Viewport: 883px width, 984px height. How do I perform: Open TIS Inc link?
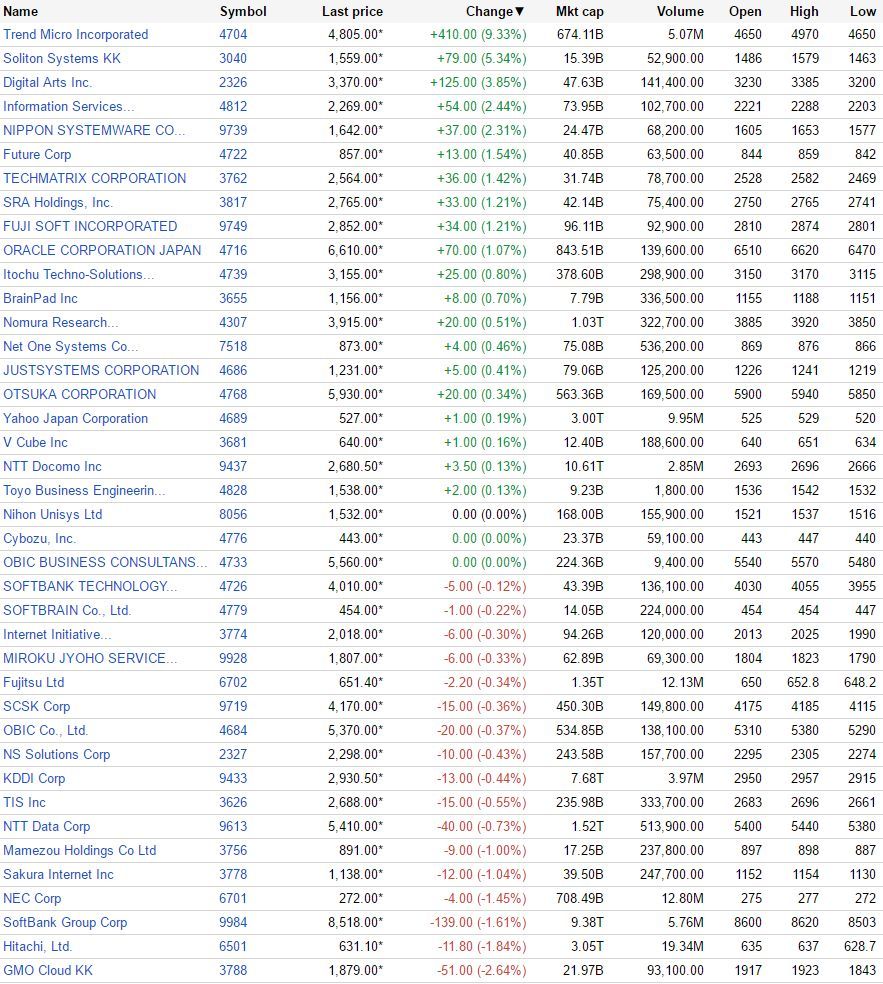click(x=24, y=802)
